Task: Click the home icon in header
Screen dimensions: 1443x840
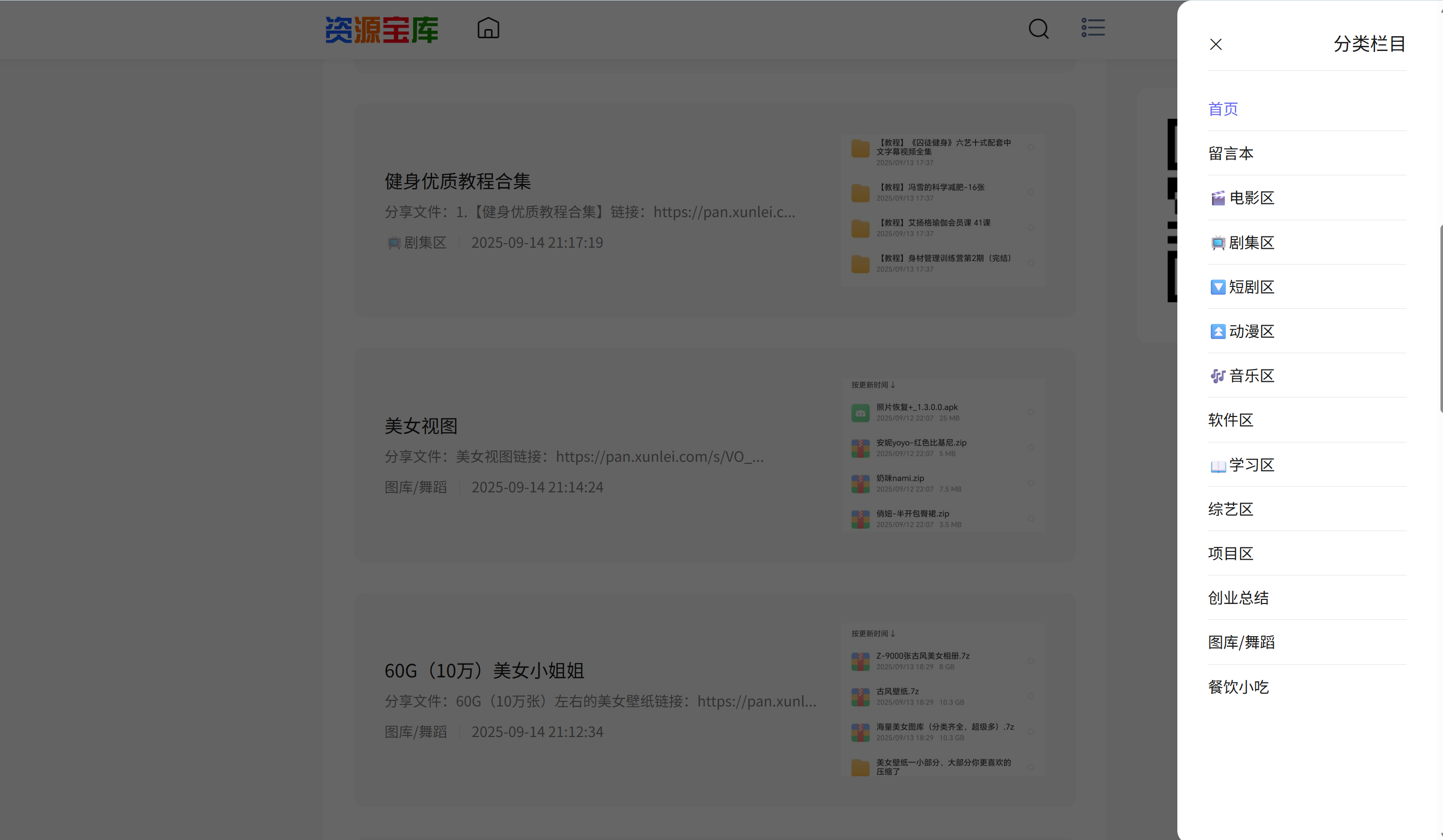Action: click(488, 28)
